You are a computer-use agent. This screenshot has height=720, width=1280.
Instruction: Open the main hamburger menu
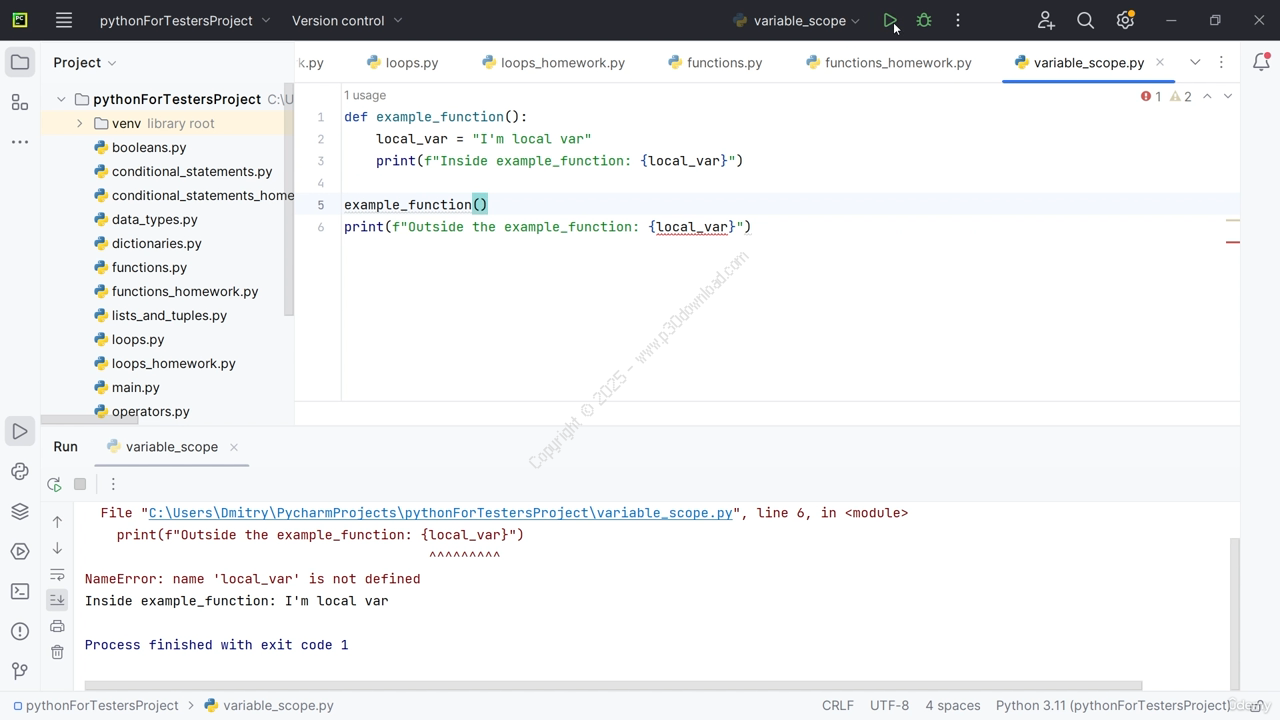[x=64, y=20]
